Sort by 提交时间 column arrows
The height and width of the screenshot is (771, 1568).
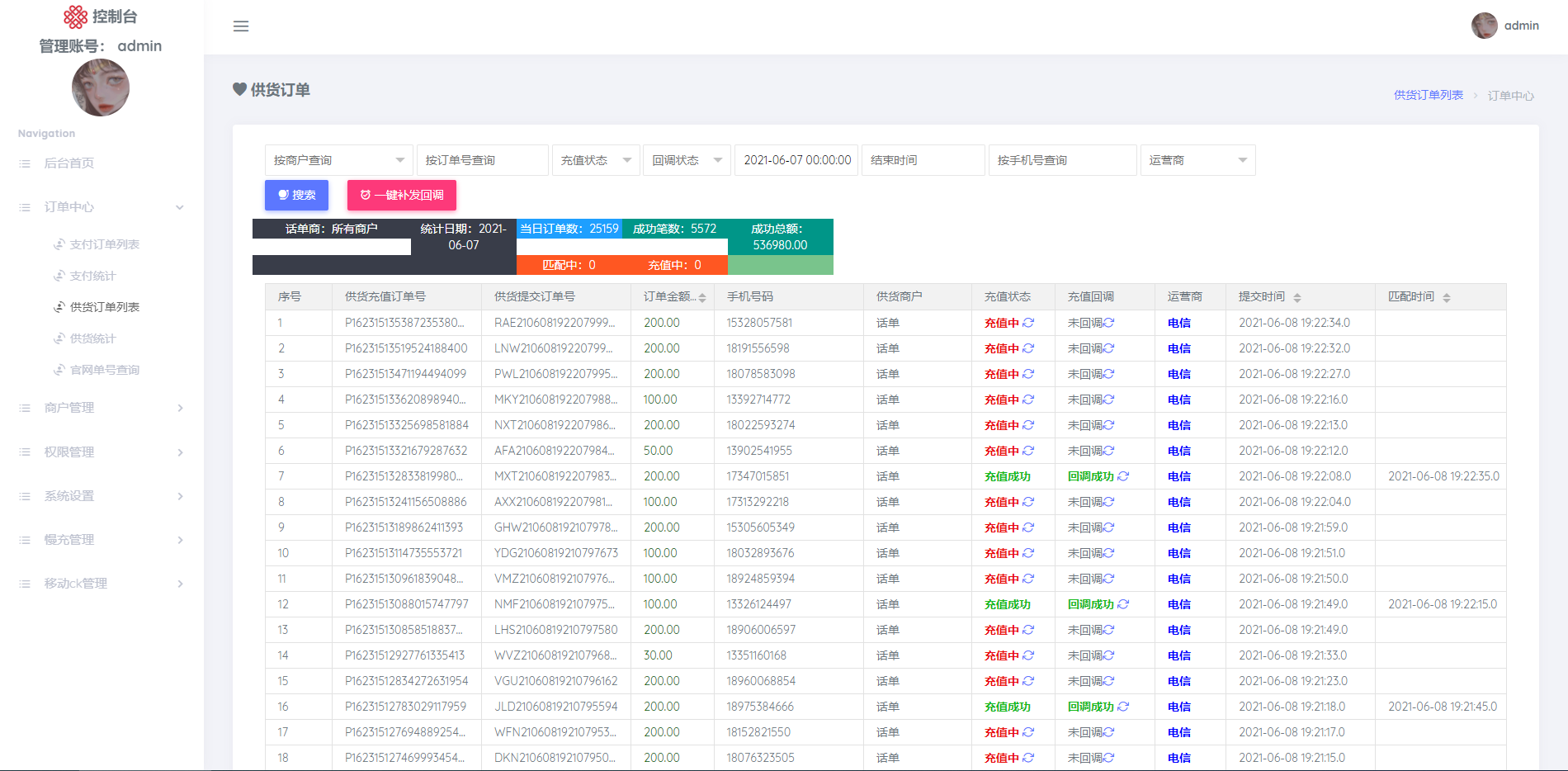point(1297,297)
